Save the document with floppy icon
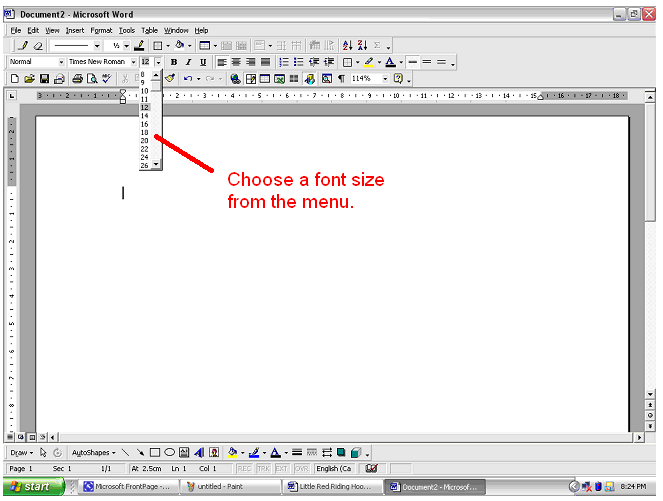Viewport: 663px width, 501px height. 44,79
